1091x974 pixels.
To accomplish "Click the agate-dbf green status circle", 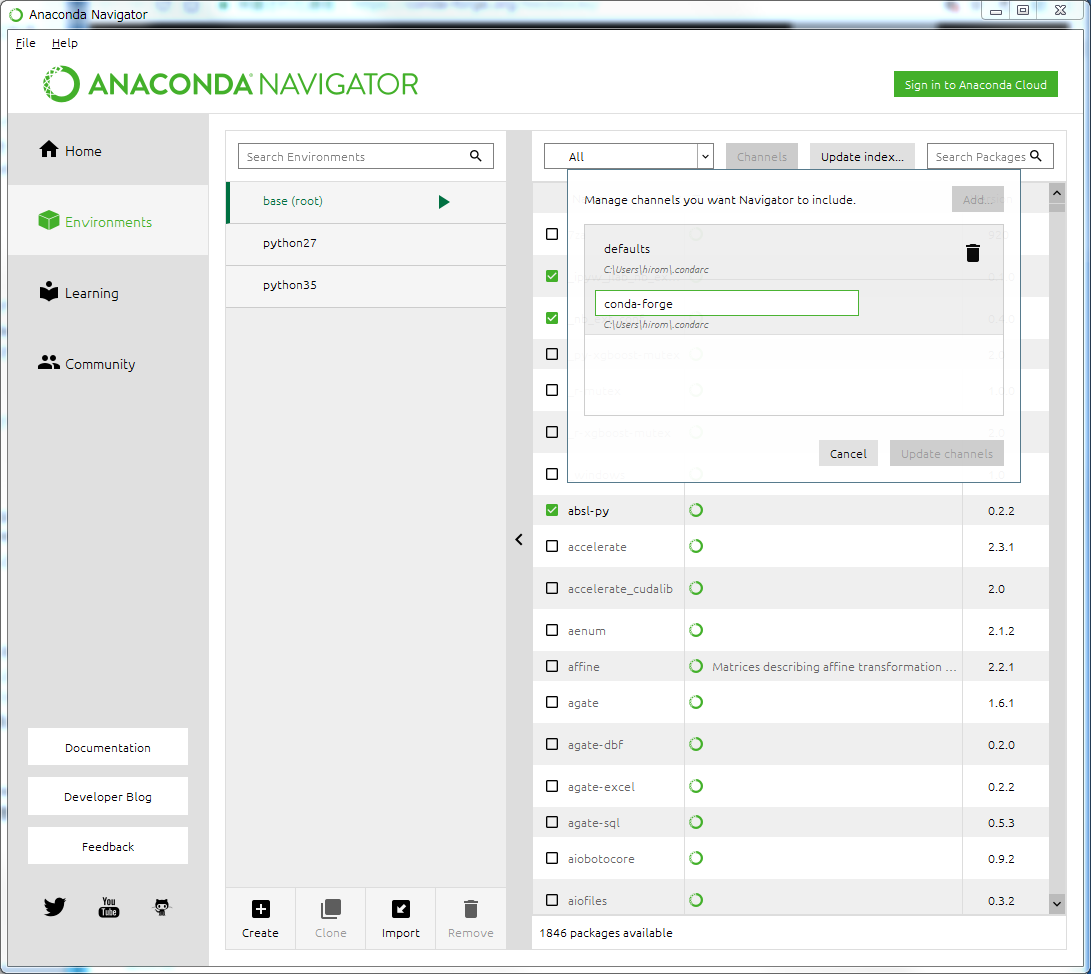I will point(696,744).
